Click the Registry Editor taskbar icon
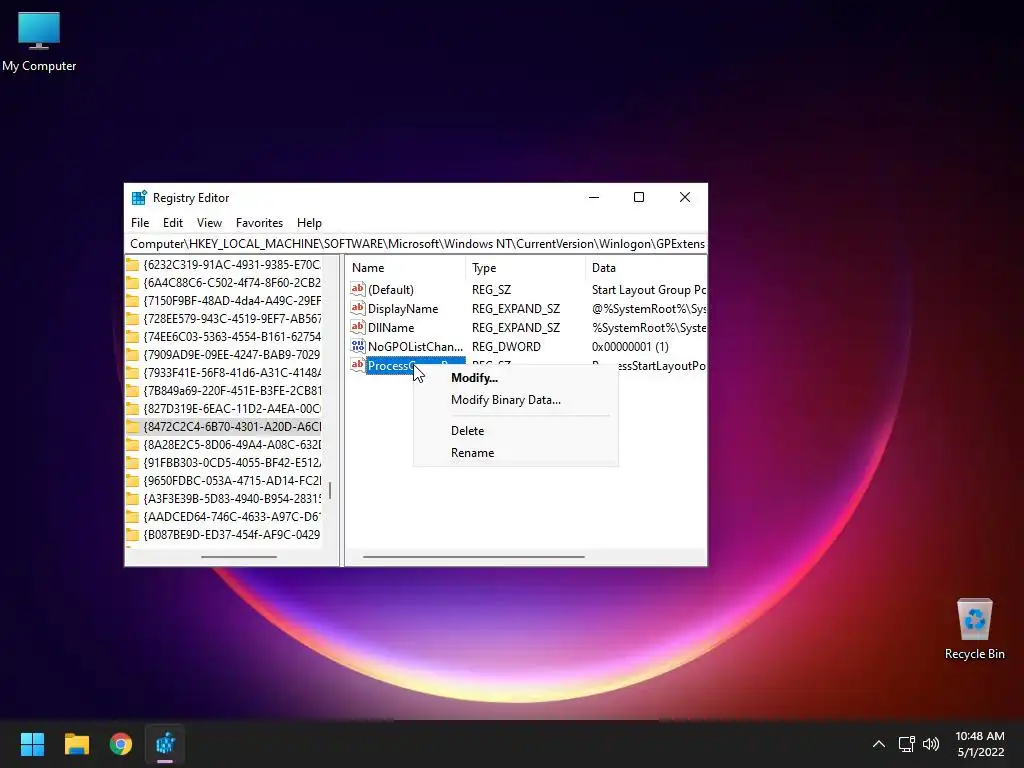This screenshot has width=1024, height=768. (x=165, y=744)
